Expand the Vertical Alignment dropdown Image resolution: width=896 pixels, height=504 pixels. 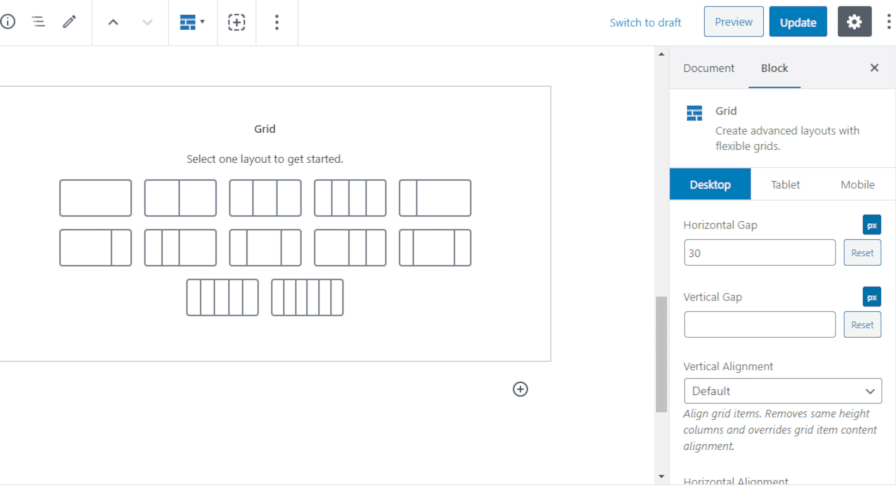[x=782, y=391]
